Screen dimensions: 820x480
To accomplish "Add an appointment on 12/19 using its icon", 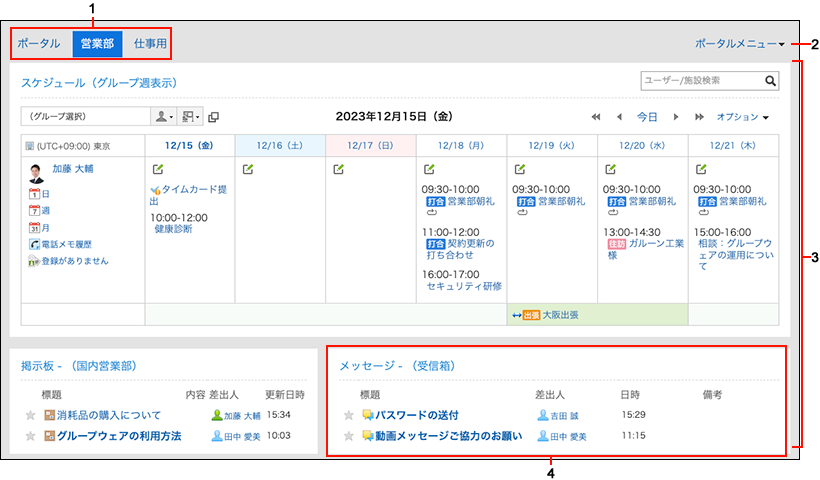I will click(519, 169).
